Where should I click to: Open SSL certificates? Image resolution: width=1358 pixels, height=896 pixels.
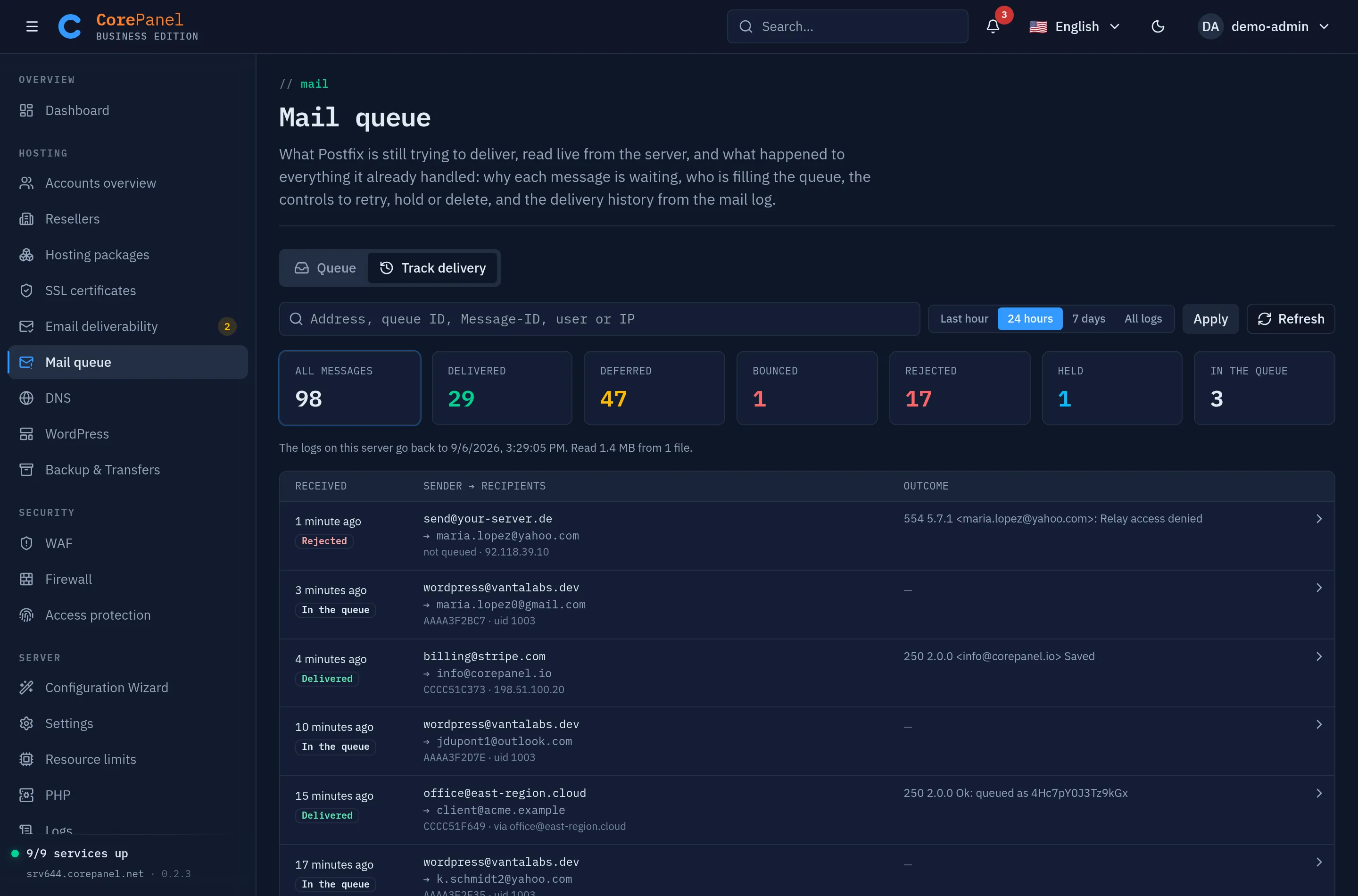[128, 290]
